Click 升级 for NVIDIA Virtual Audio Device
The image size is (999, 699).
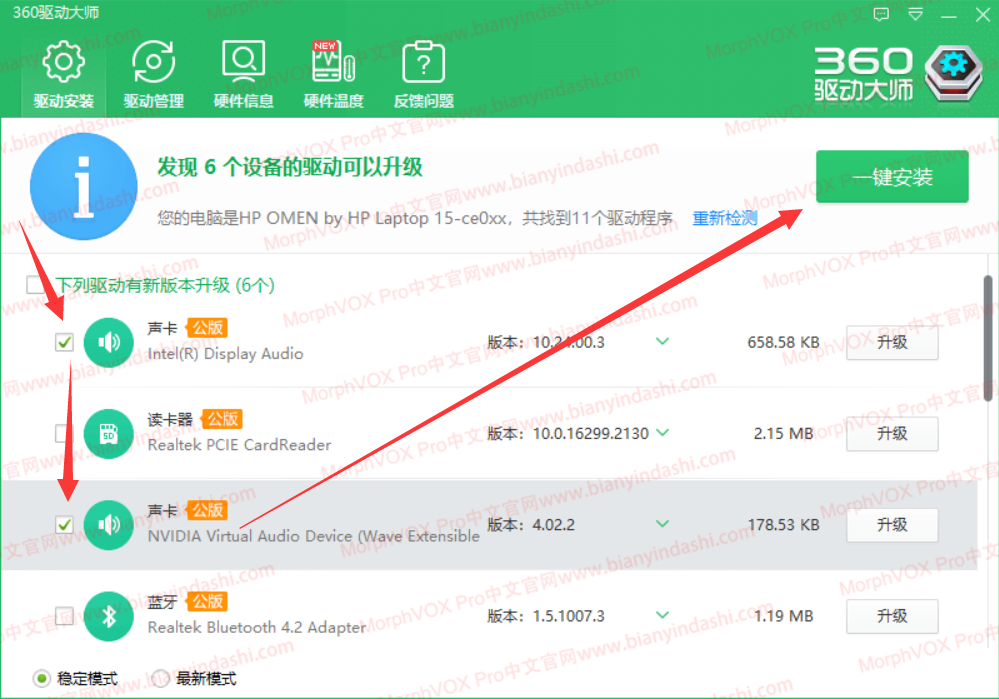pos(892,525)
